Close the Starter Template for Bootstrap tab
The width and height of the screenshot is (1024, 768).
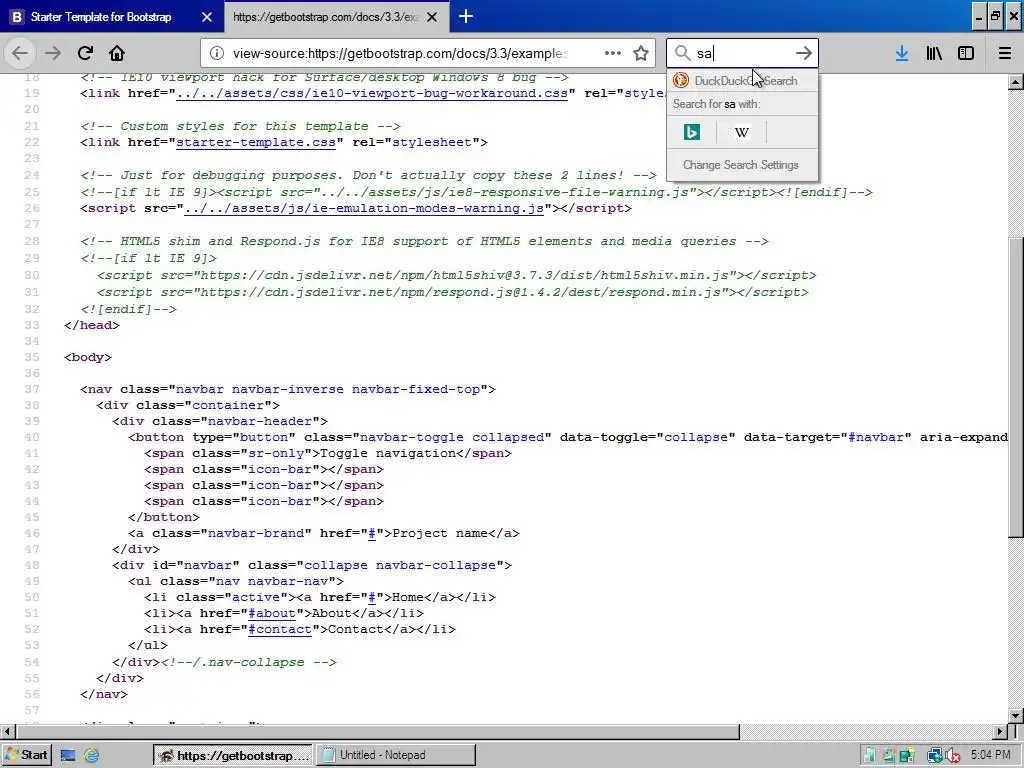tap(206, 17)
